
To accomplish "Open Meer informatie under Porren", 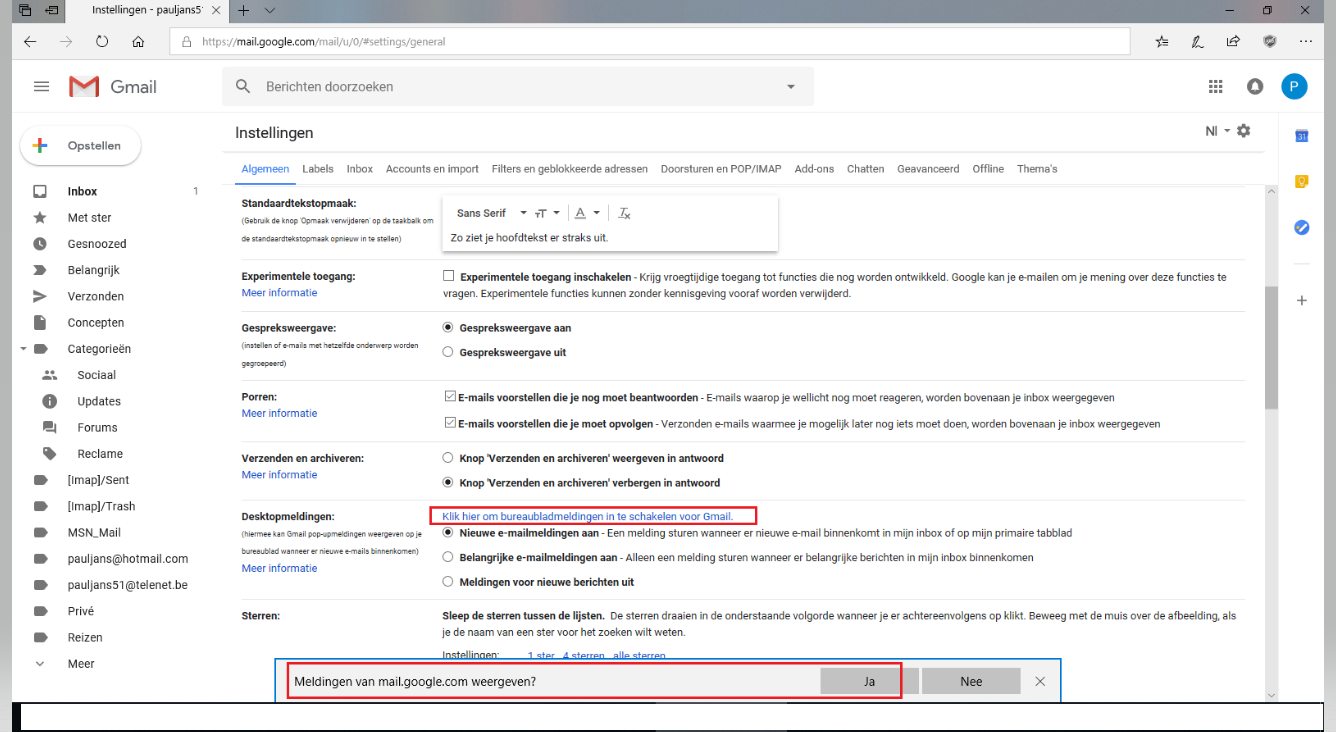I will click(x=279, y=413).
